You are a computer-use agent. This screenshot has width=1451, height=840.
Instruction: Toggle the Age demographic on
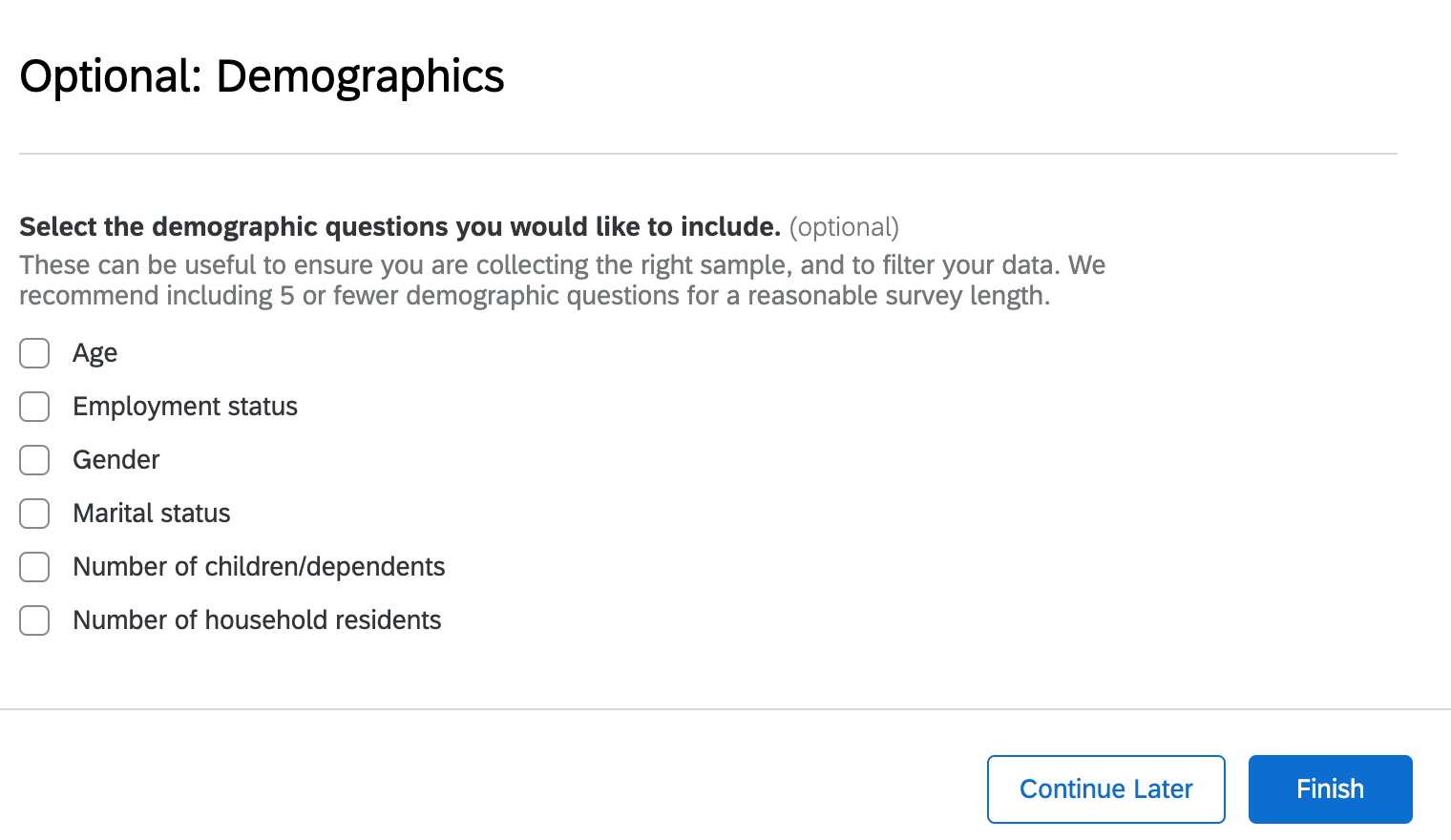point(34,353)
